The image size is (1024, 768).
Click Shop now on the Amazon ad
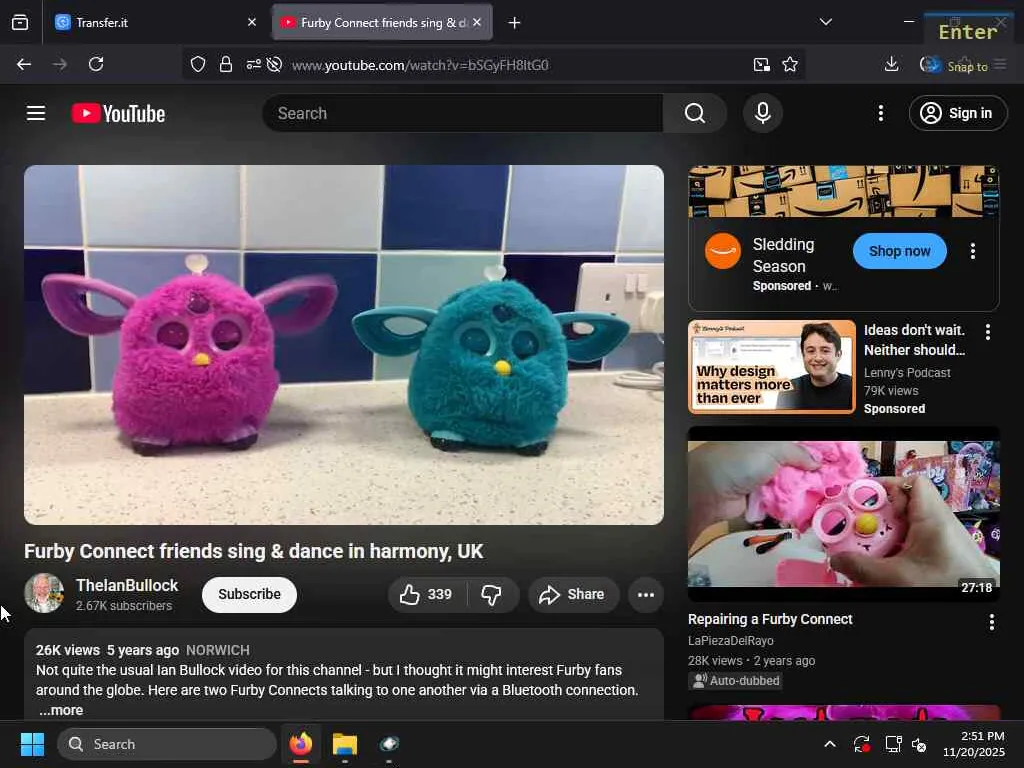[x=899, y=251]
